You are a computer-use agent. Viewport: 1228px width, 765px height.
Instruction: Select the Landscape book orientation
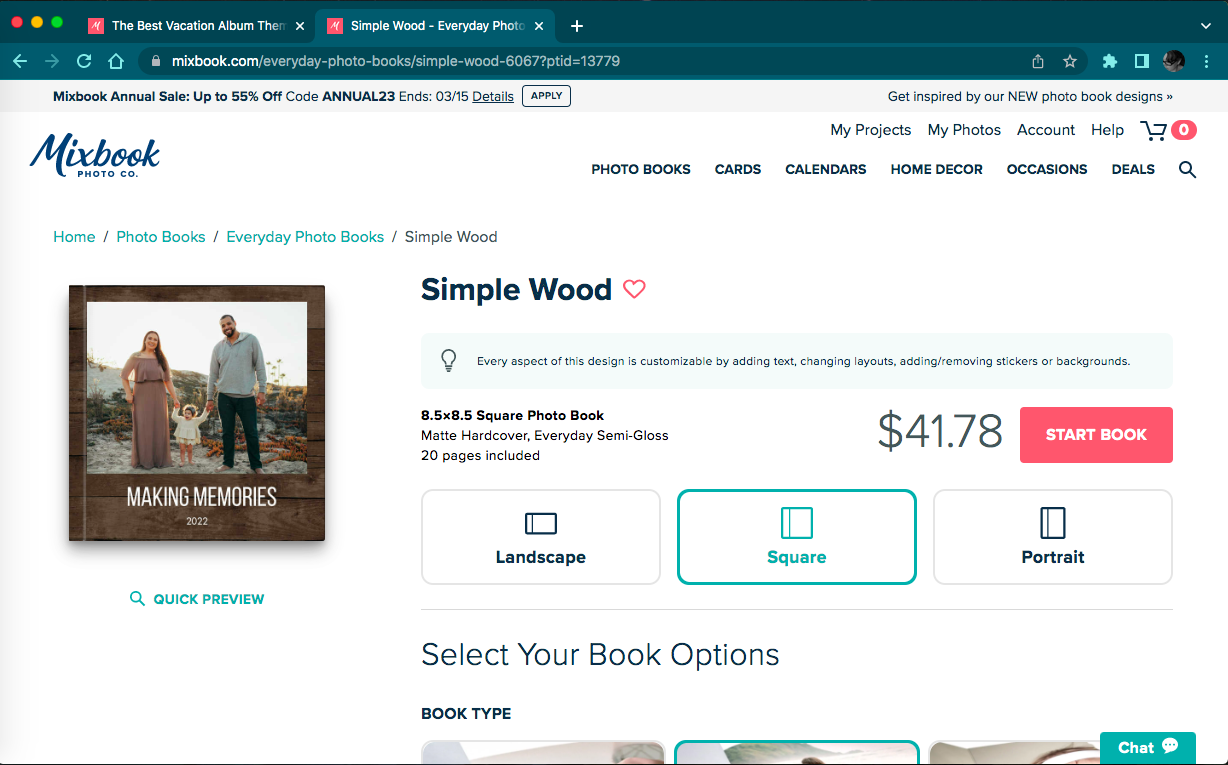pos(540,536)
